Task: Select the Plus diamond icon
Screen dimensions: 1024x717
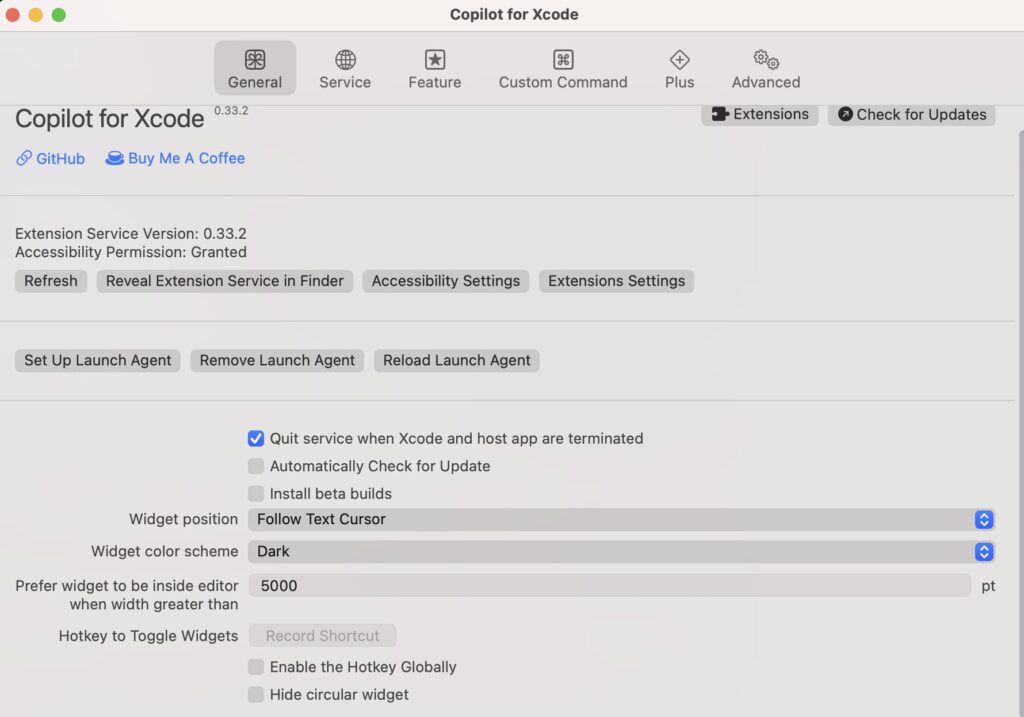Action: (x=679, y=59)
